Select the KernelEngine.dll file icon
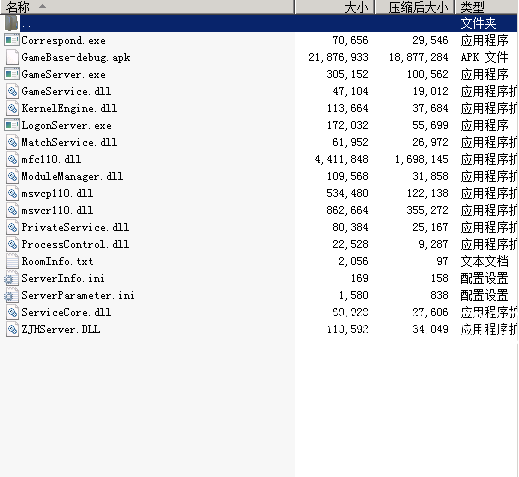Image resolution: width=519 pixels, height=477 pixels. tap(12, 108)
